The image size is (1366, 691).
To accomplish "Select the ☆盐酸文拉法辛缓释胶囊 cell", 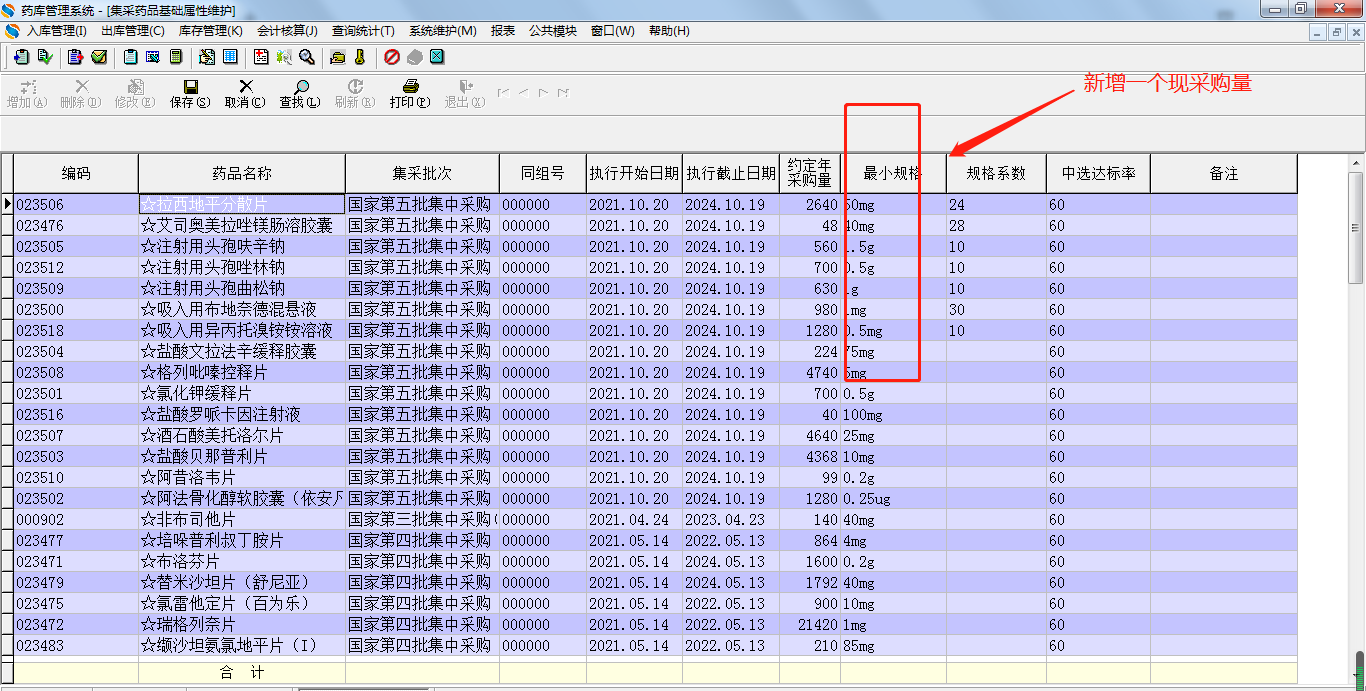I will [x=242, y=351].
